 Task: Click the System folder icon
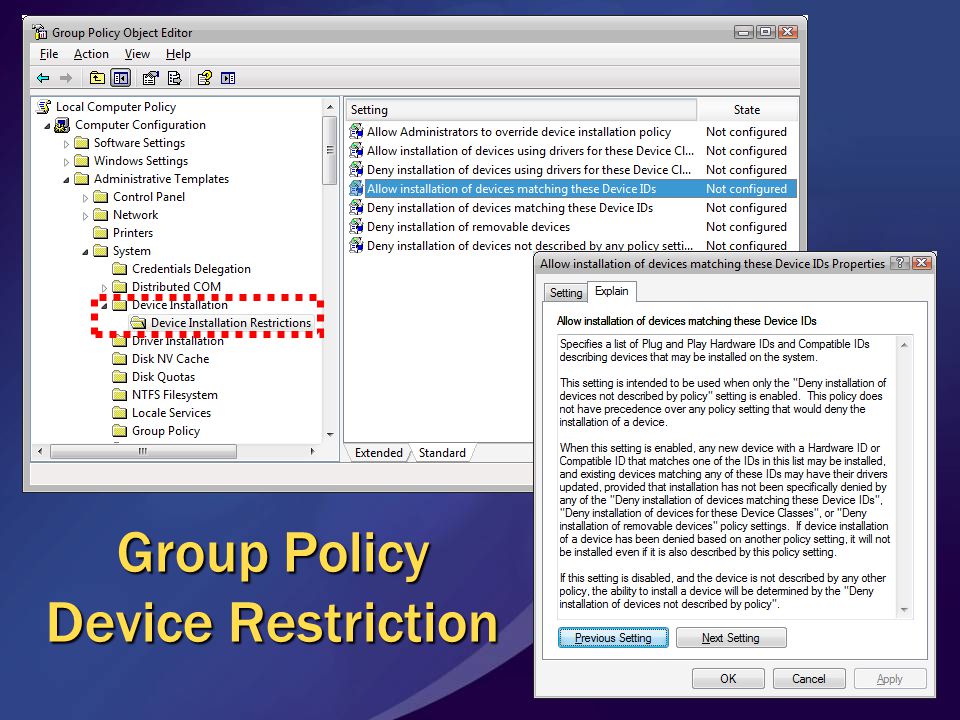pos(100,251)
